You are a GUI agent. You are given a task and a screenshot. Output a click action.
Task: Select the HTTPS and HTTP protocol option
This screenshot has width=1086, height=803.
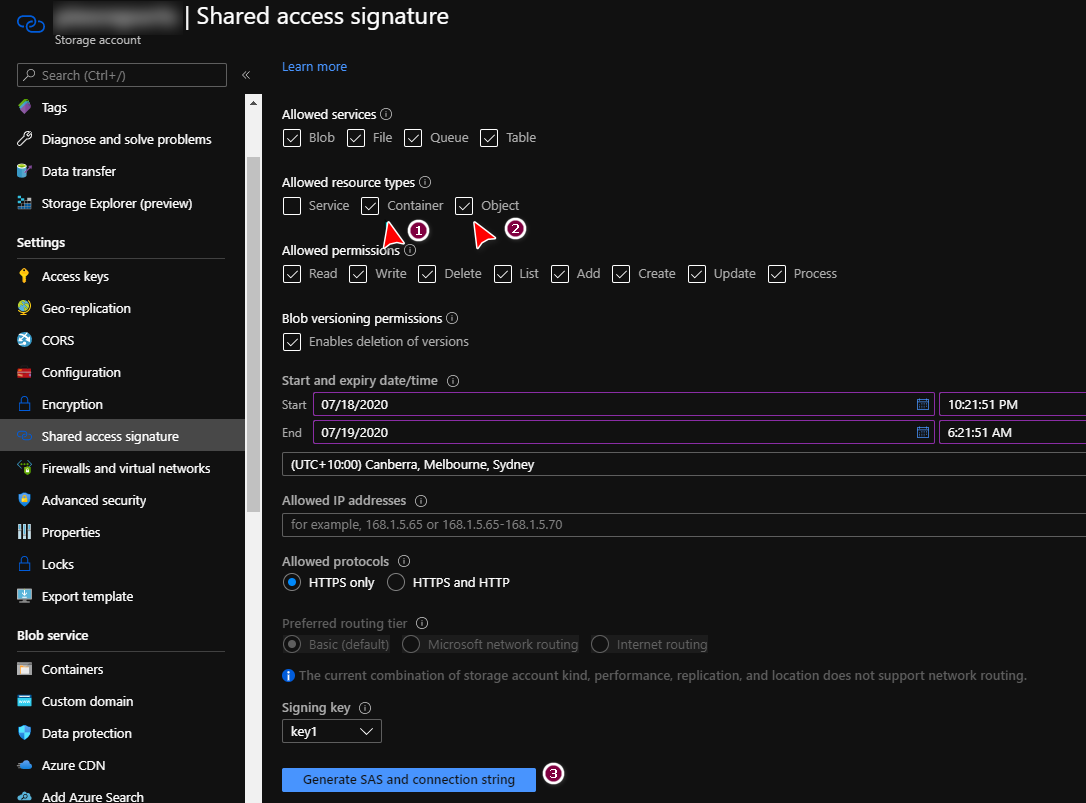pyautogui.click(x=394, y=582)
